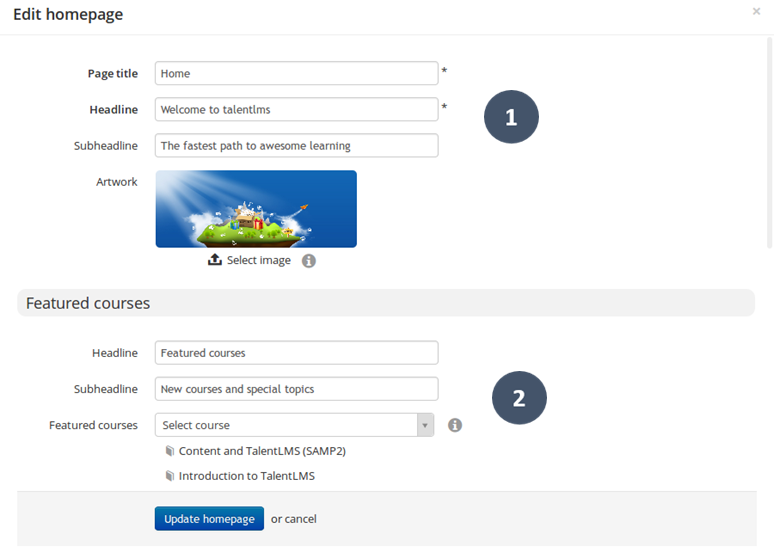774x554 pixels.
Task: Click the Select image link
Action: tap(258, 260)
